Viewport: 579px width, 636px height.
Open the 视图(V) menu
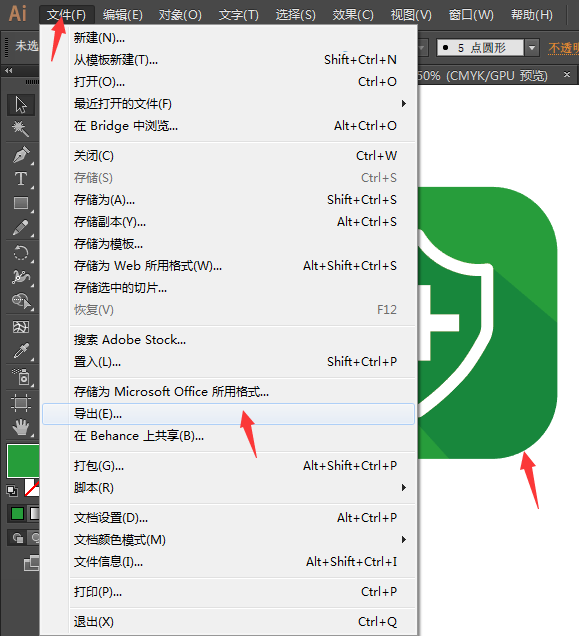[411, 15]
